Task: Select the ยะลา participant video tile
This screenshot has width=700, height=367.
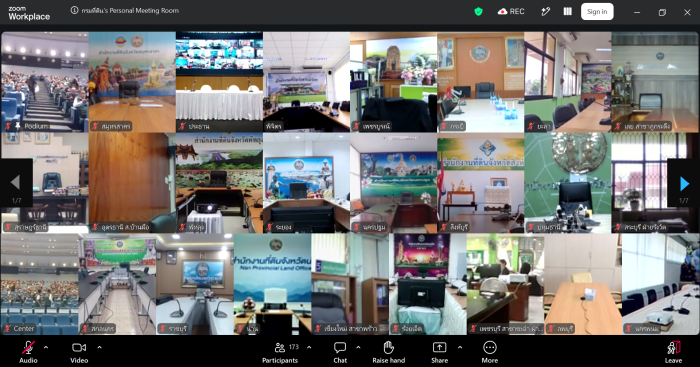Action: (x=568, y=82)
